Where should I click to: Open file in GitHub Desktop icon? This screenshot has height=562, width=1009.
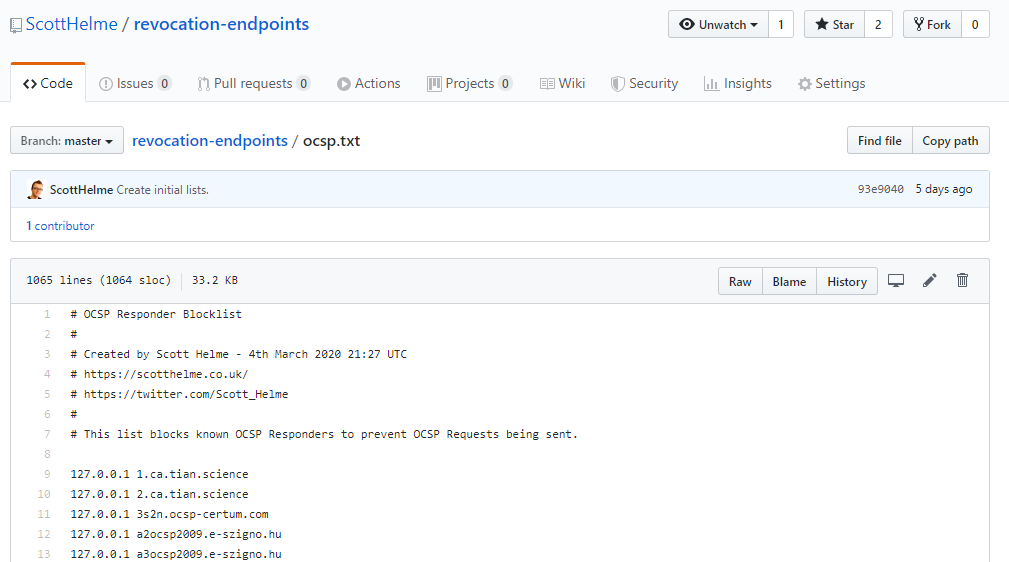pyautogui.click(x=896, y=281)
